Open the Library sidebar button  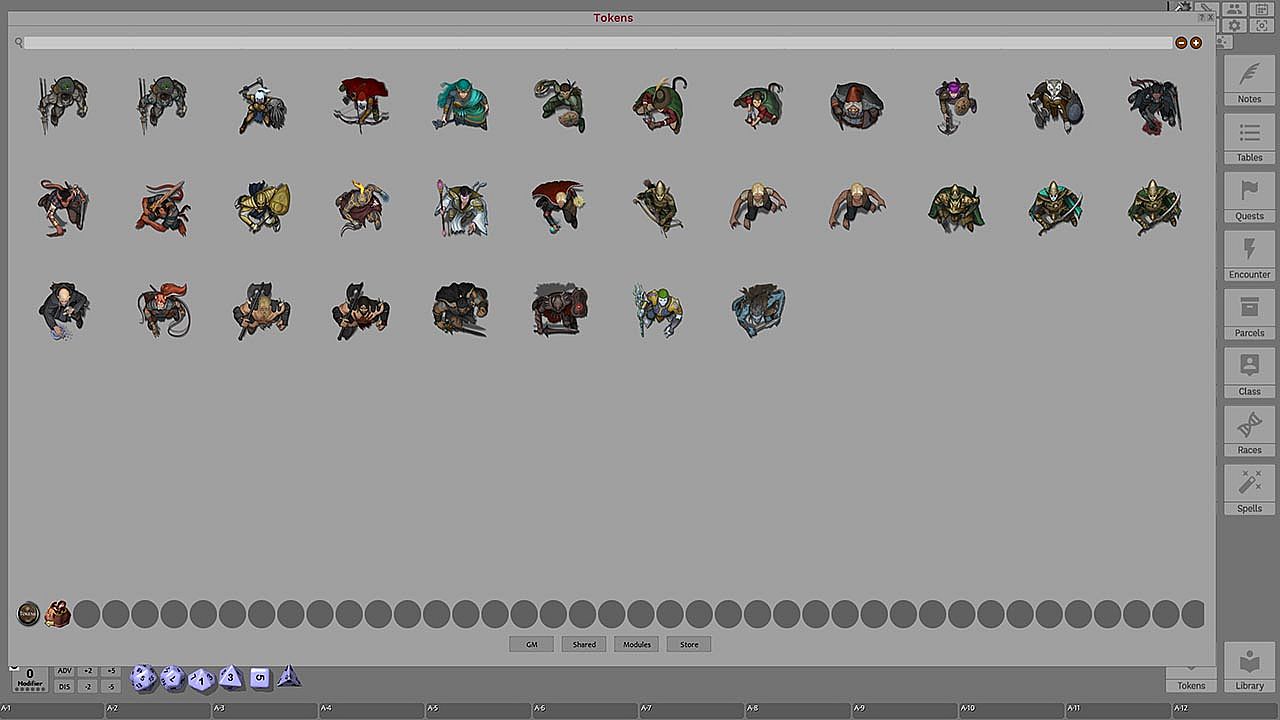(x=1249, y=668)
